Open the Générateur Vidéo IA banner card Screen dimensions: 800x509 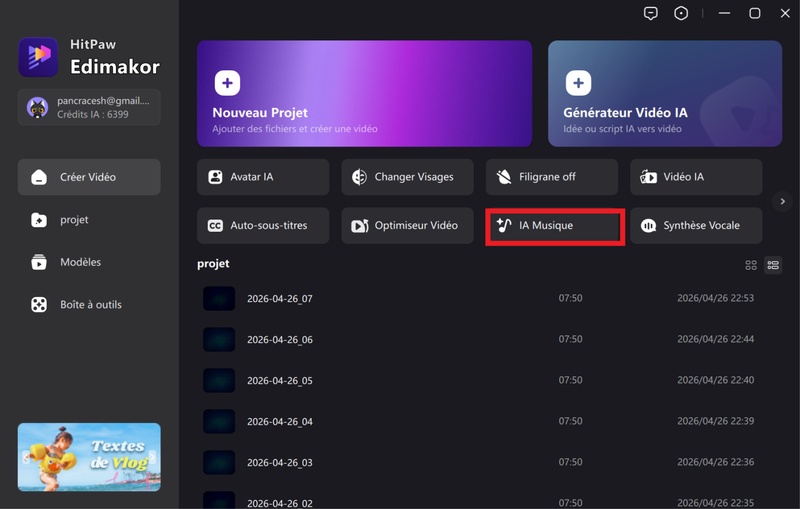click(665, 94)
